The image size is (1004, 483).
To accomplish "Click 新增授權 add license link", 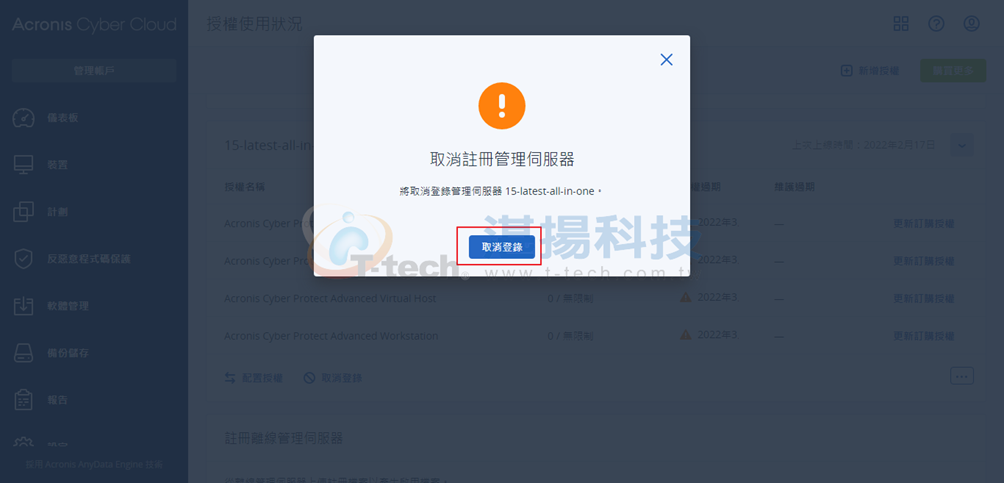I will tap(870, 70).
